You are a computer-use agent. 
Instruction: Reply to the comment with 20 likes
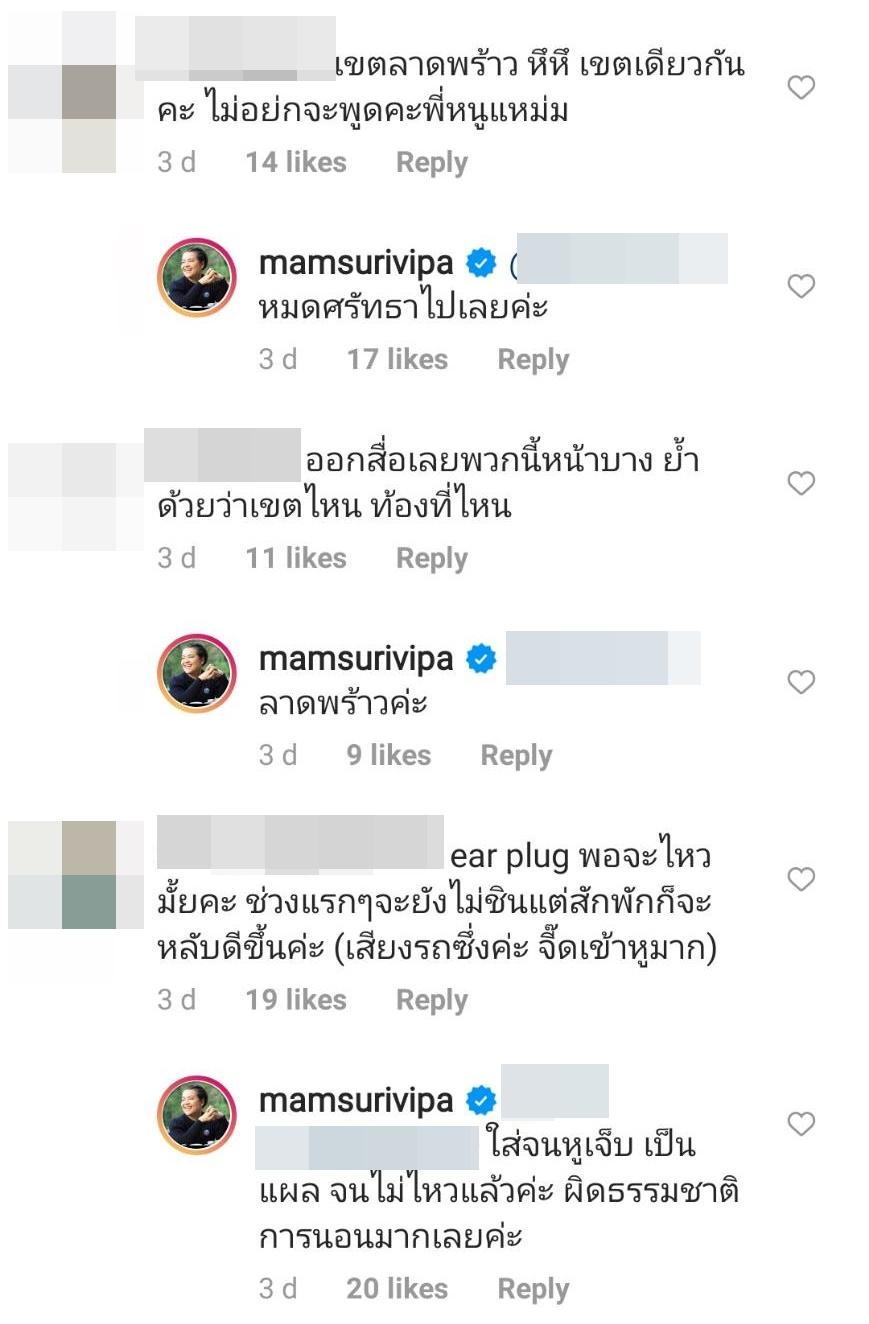(x=533, y=1290)
